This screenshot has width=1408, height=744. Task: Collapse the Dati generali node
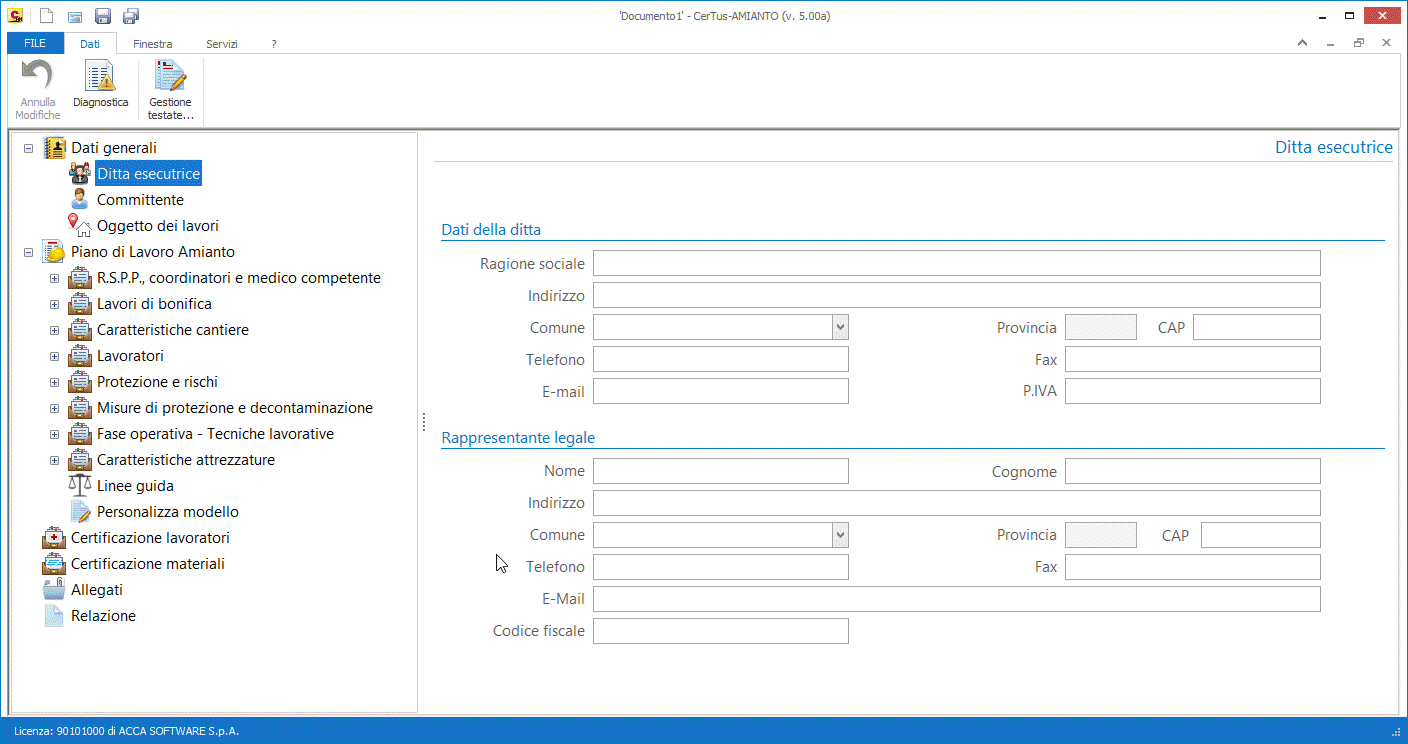pyautogui.click(x=29, y=148)
